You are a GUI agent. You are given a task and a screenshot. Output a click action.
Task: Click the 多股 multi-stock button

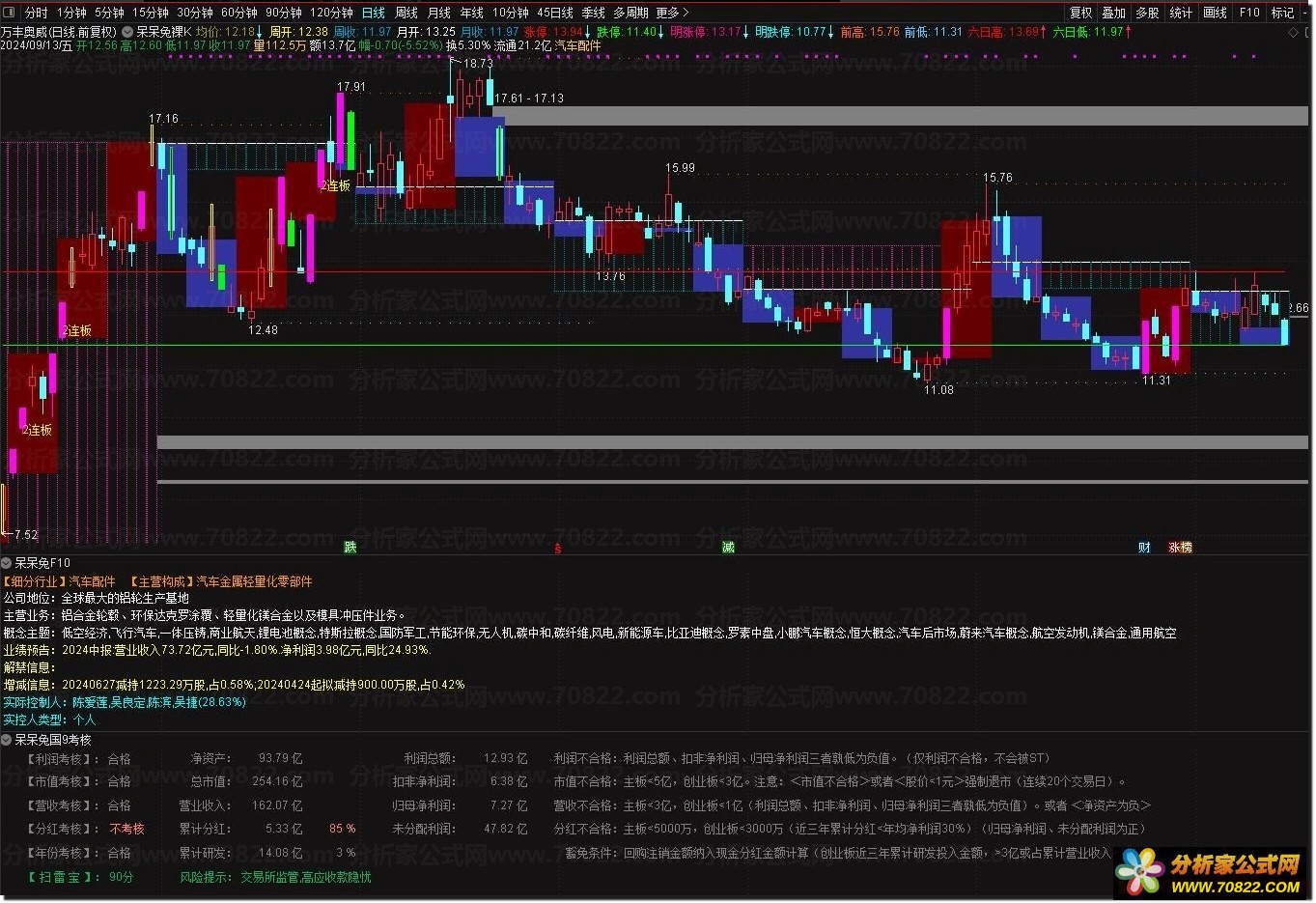point(1147,13)
